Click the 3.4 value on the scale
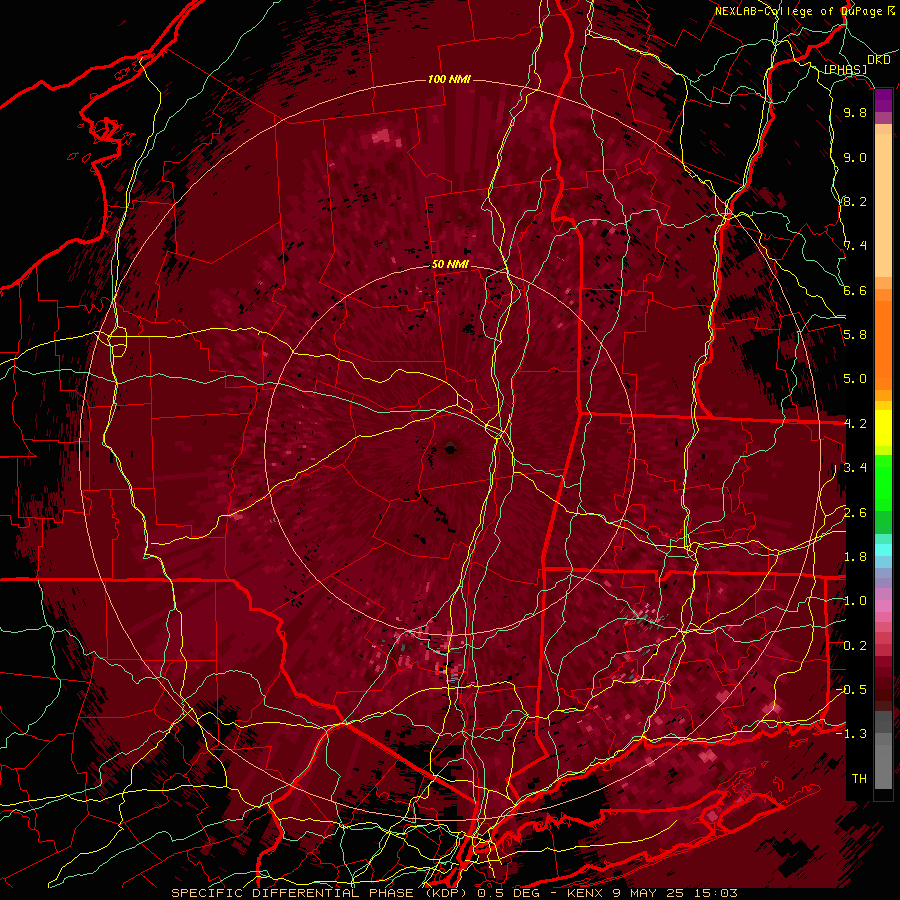Viewport: 900px width, 900px height. (x=855, y=468)
